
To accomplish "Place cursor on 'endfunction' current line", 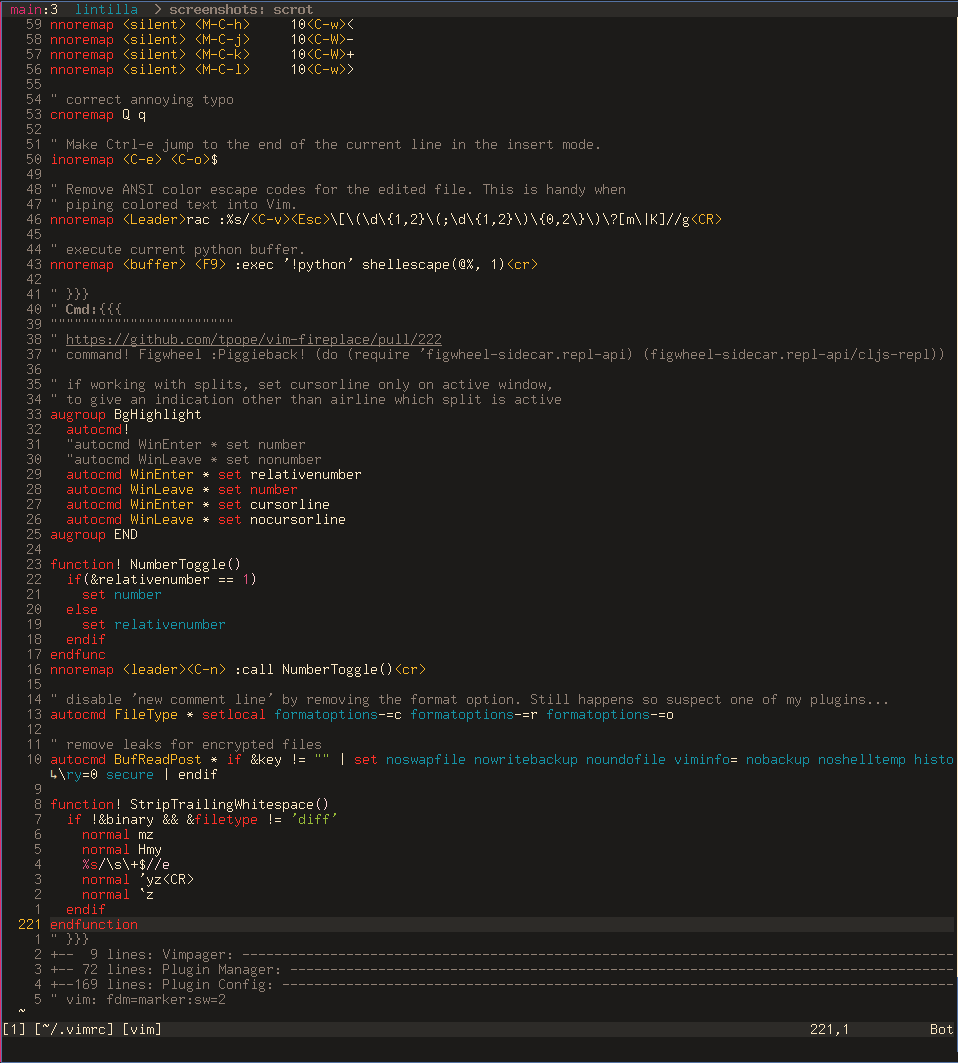I will pos(94,925).
